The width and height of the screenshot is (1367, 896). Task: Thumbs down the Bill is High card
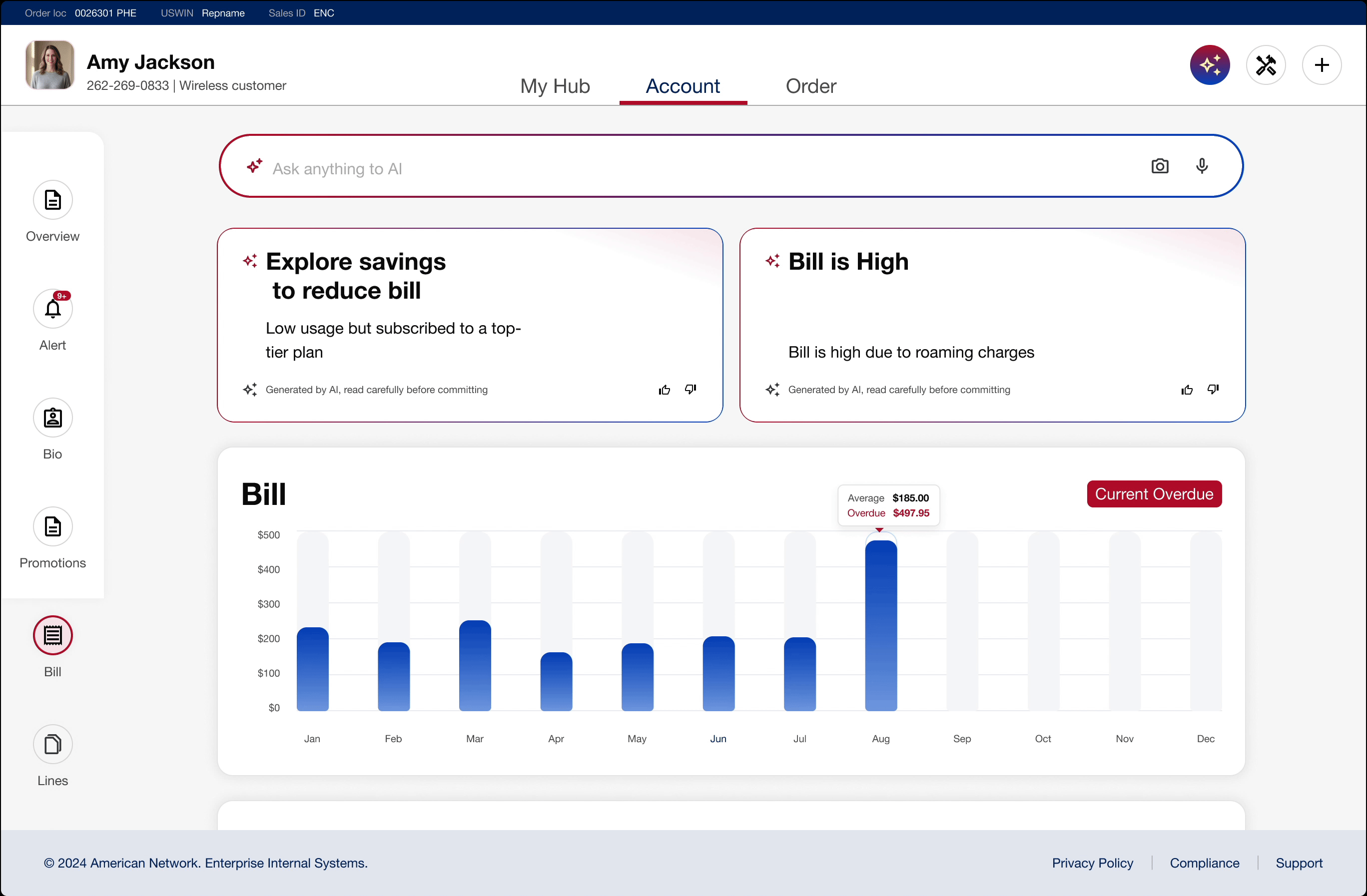pos(1213,390)
